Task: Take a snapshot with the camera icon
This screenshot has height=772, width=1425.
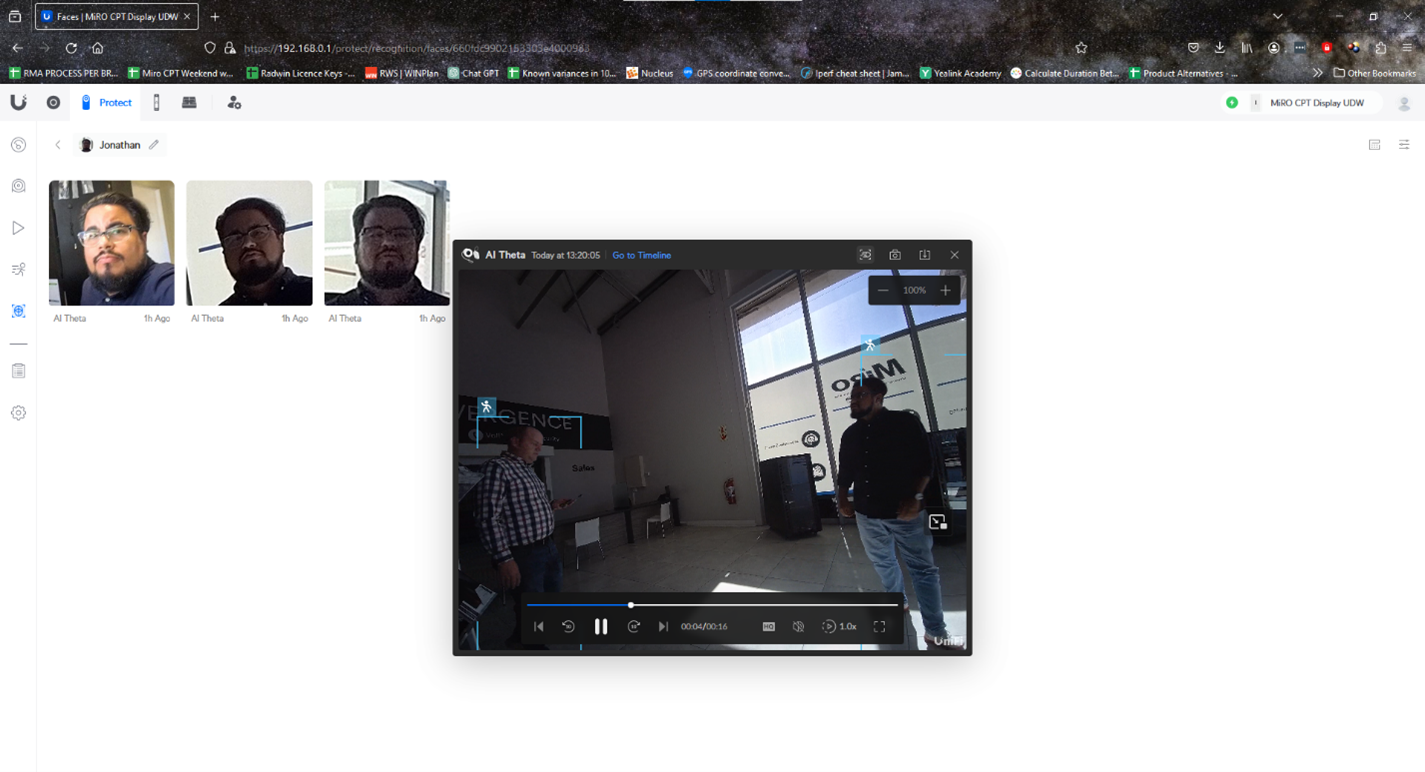Action: (x=895, y=255)
